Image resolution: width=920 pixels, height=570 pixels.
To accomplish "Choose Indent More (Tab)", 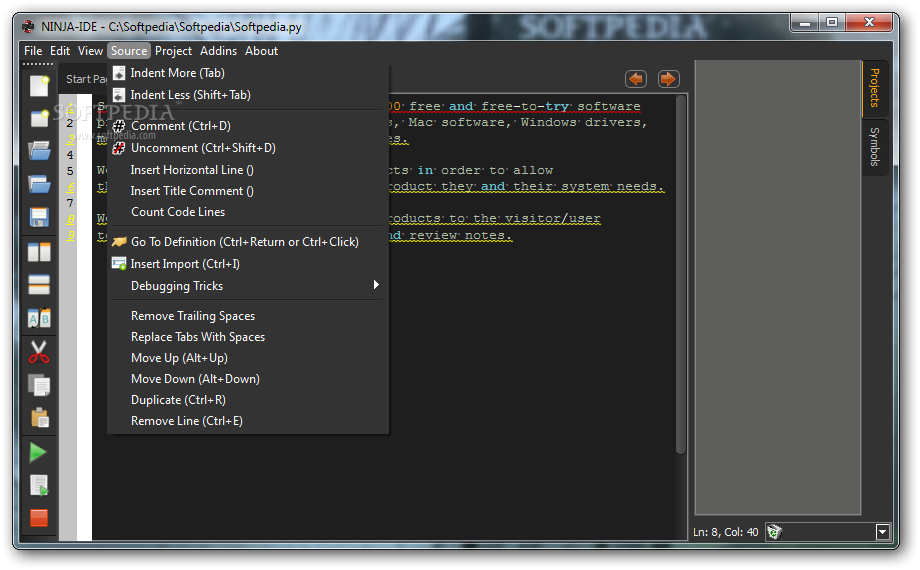I will click(x=248, y=73).
